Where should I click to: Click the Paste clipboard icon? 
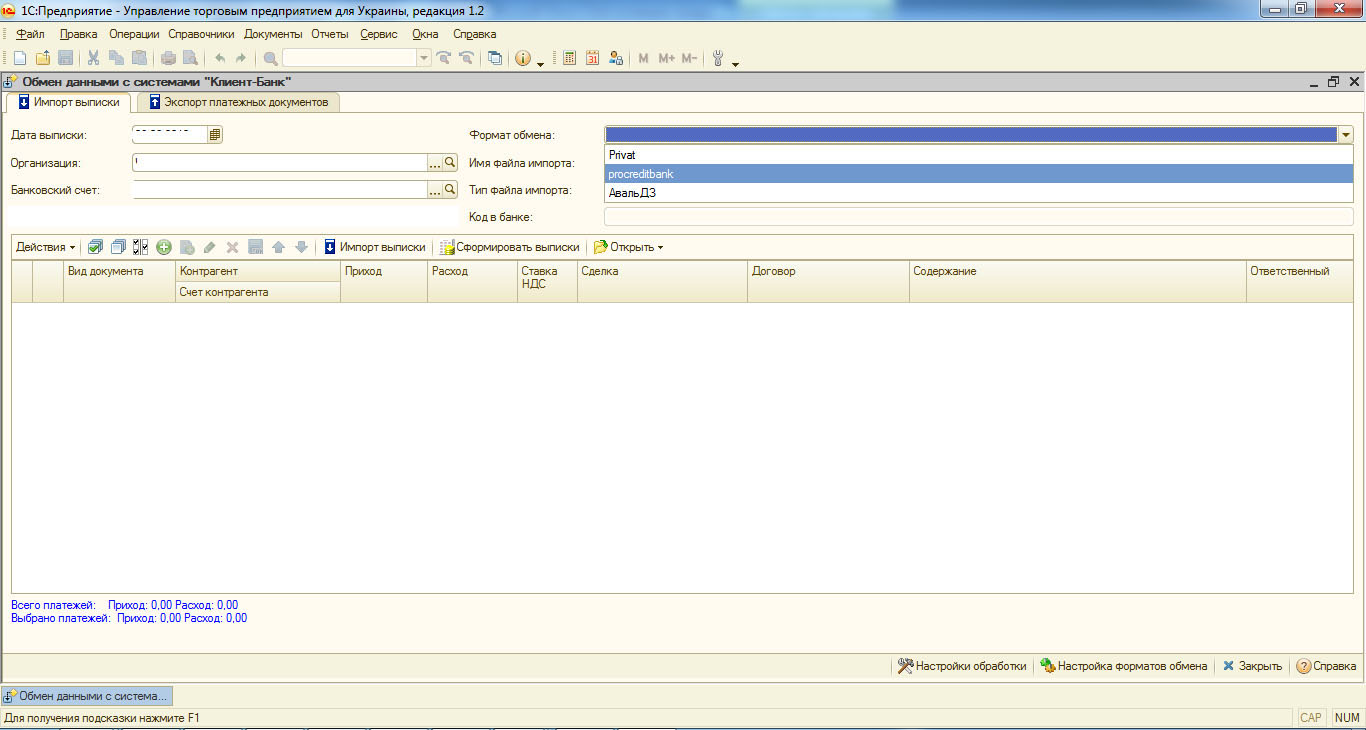tap(139, 59)
